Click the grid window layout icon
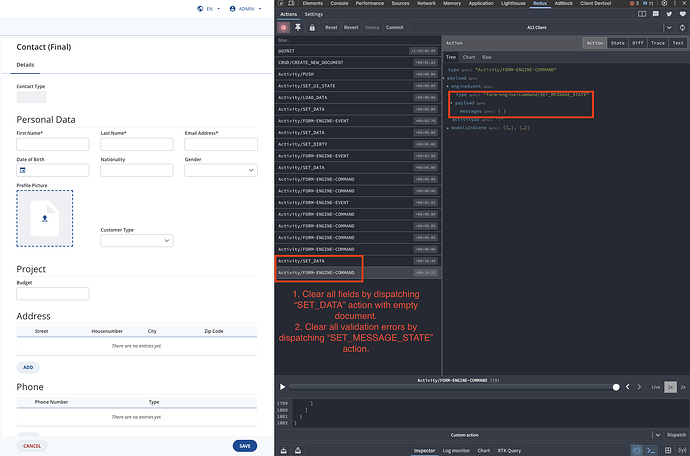This screenshot has width=690, height=456. 668,450
